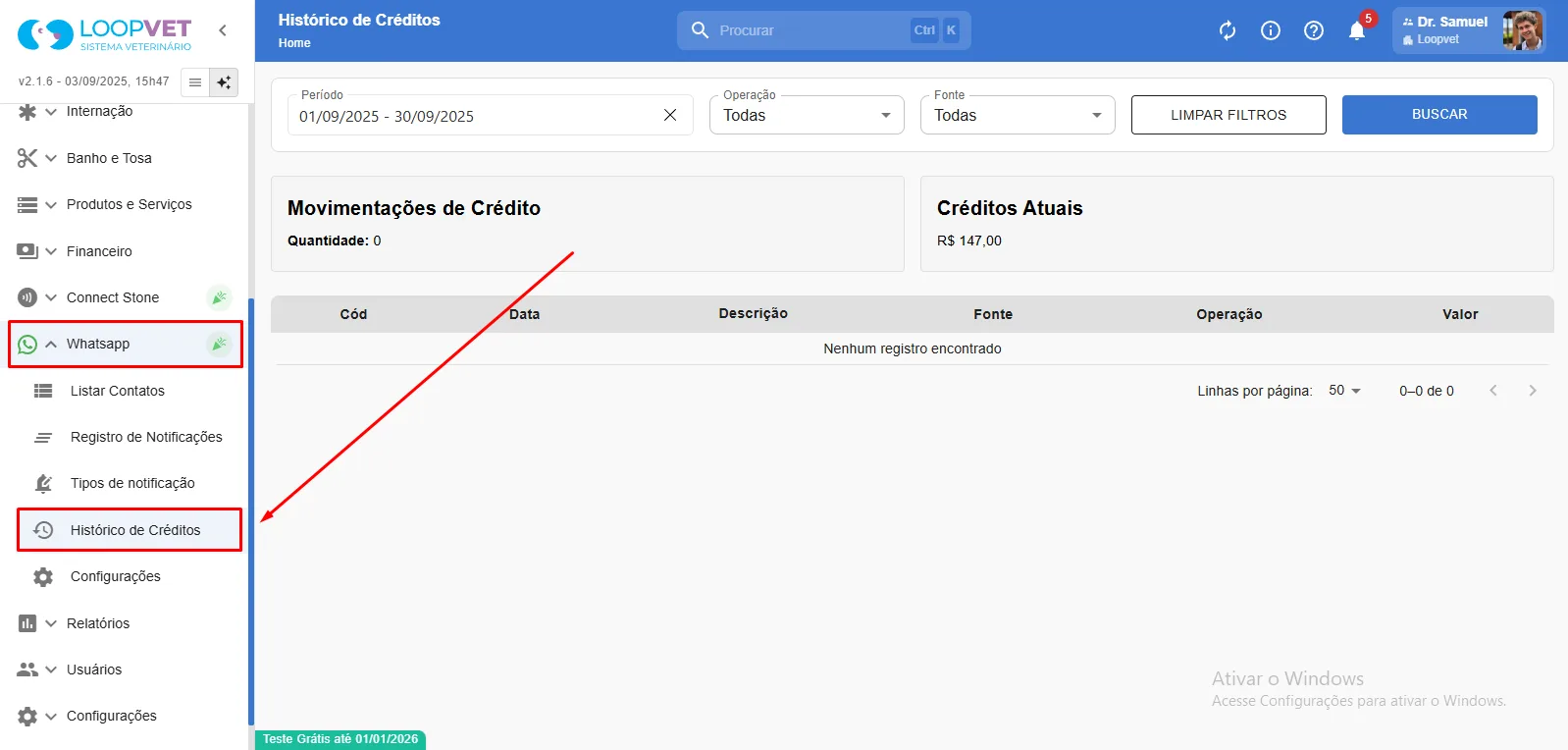This screenshot has width=1568, height=750.
Task: Expand the Usuários chevron
Action: click(51, 670)
